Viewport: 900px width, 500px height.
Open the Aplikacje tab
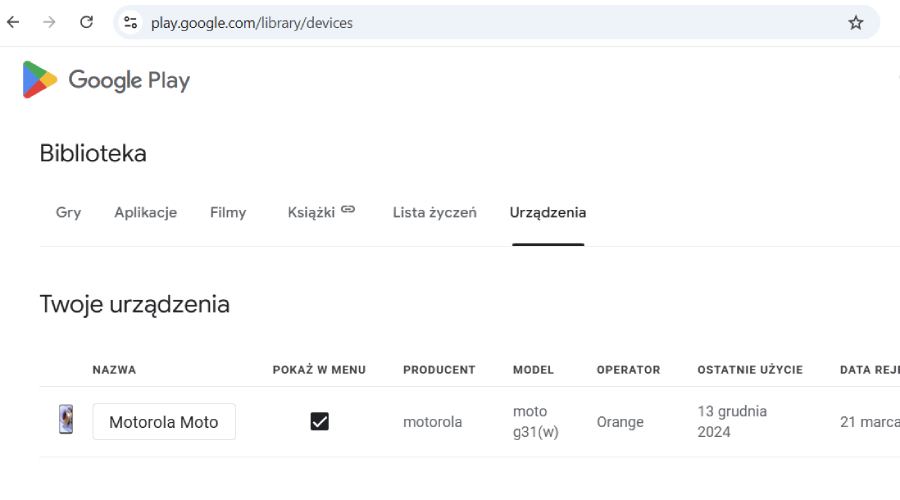[145, 212]
